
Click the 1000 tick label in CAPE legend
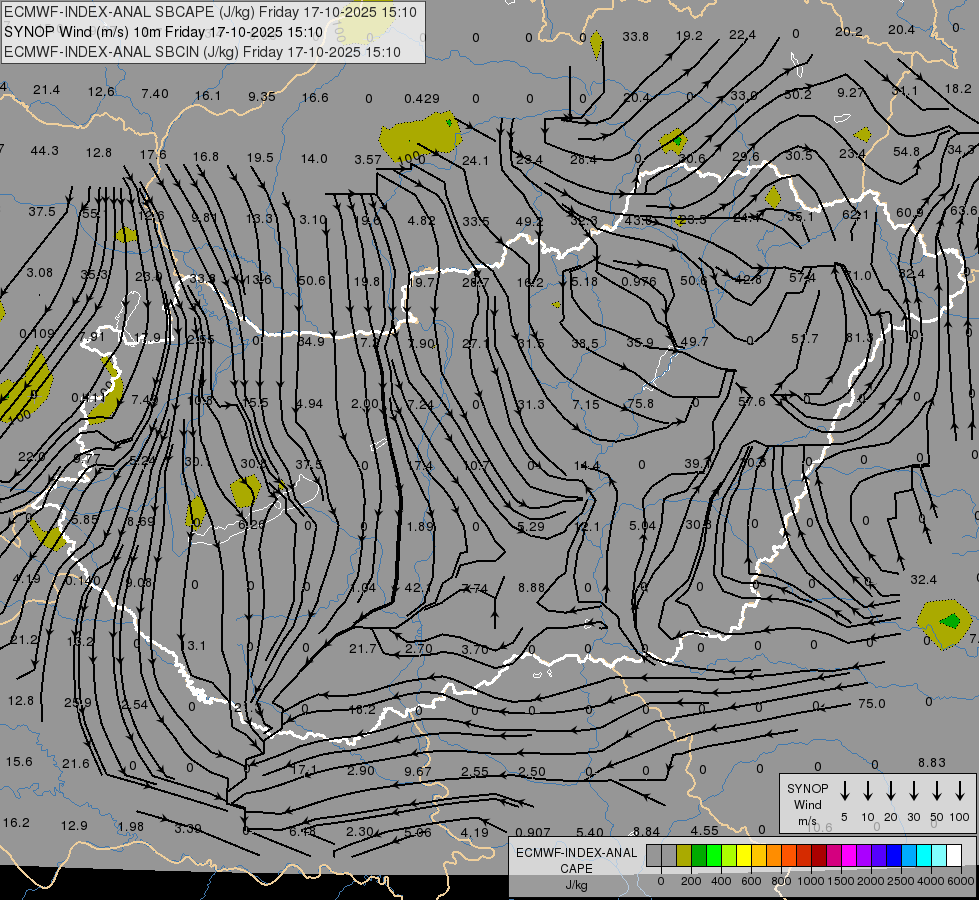click(810, 881)
